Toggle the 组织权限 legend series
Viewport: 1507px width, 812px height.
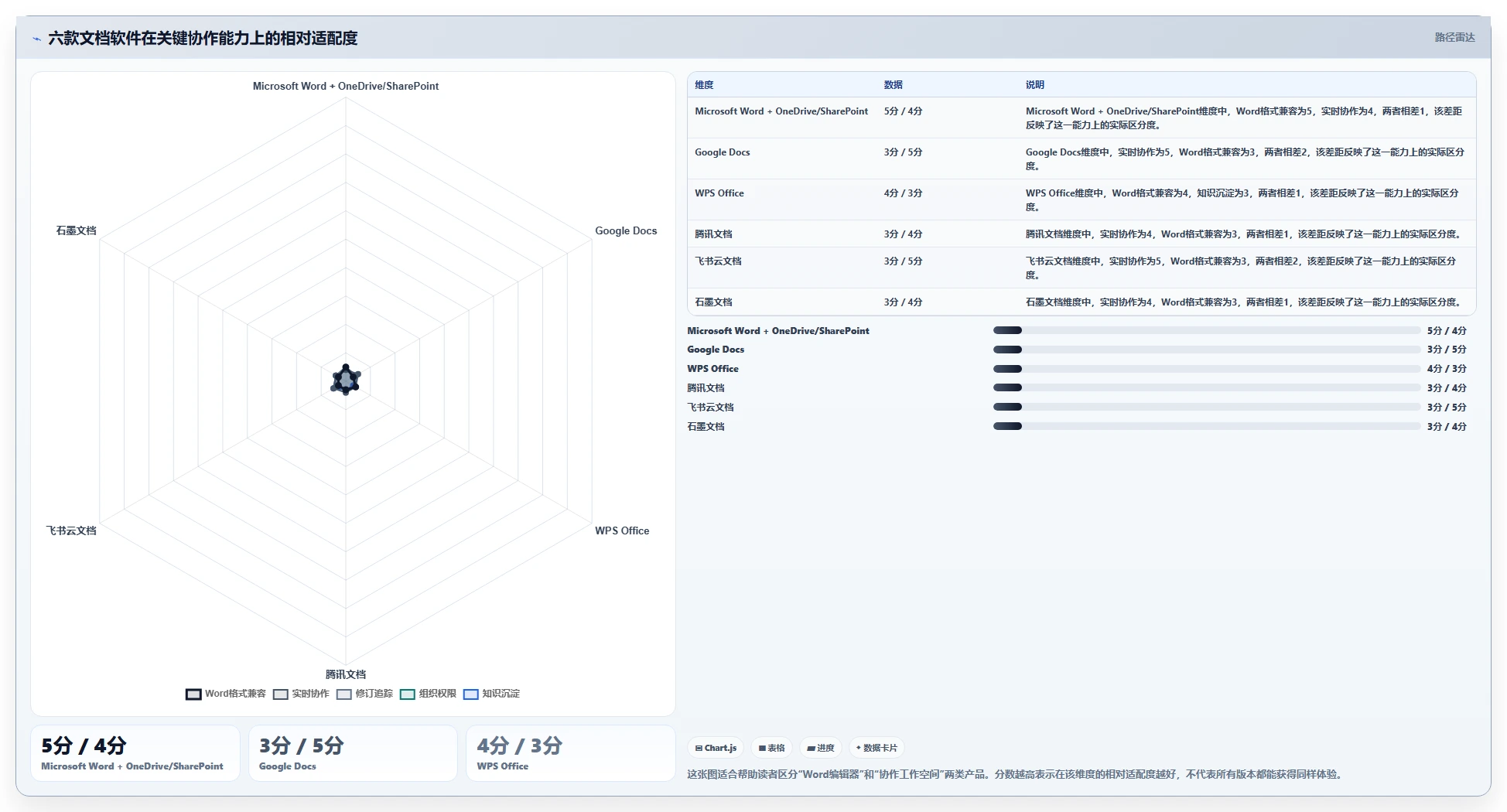tap(428, 694)
